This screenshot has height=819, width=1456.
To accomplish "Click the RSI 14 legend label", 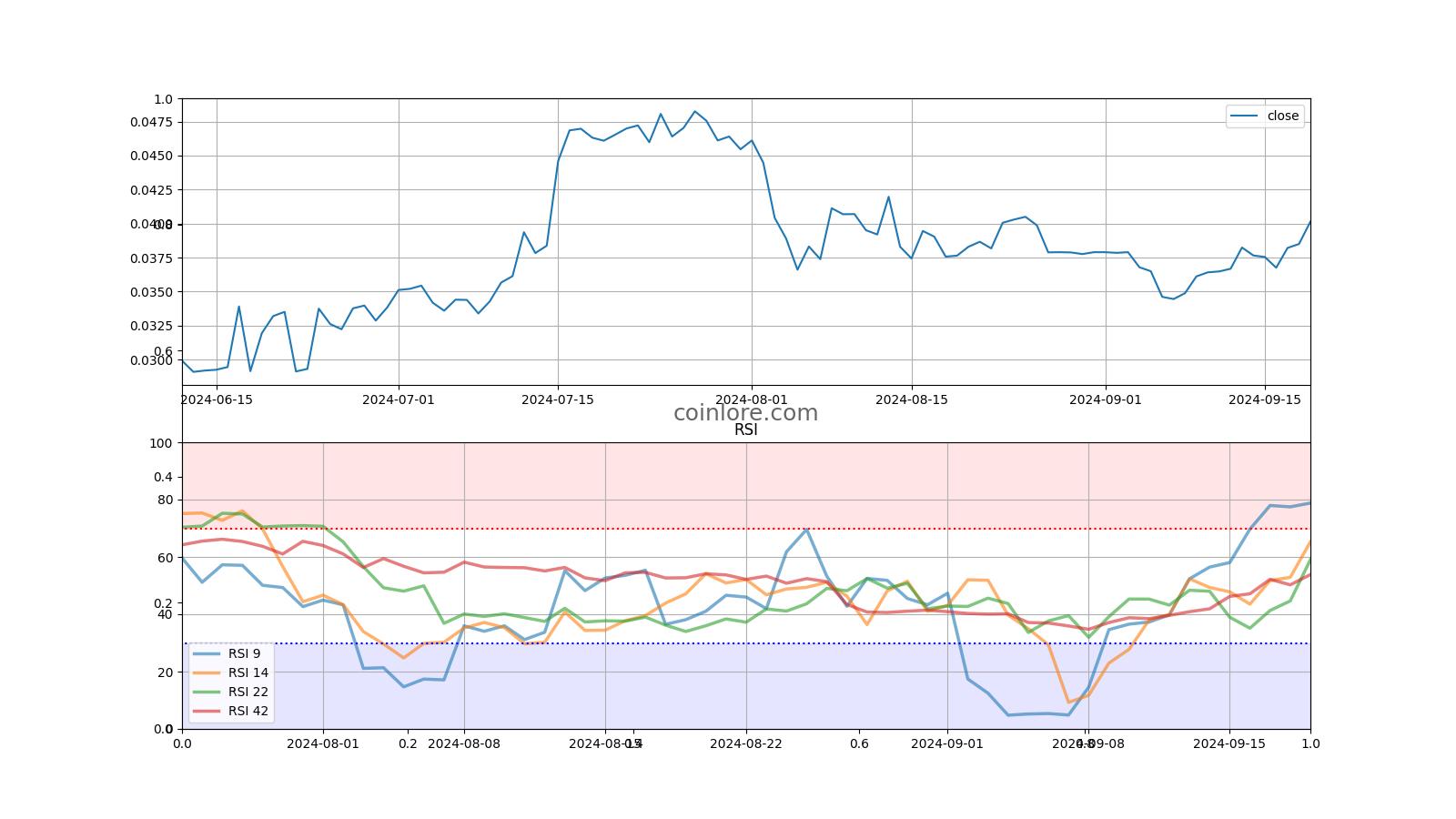I will (248, 672).
